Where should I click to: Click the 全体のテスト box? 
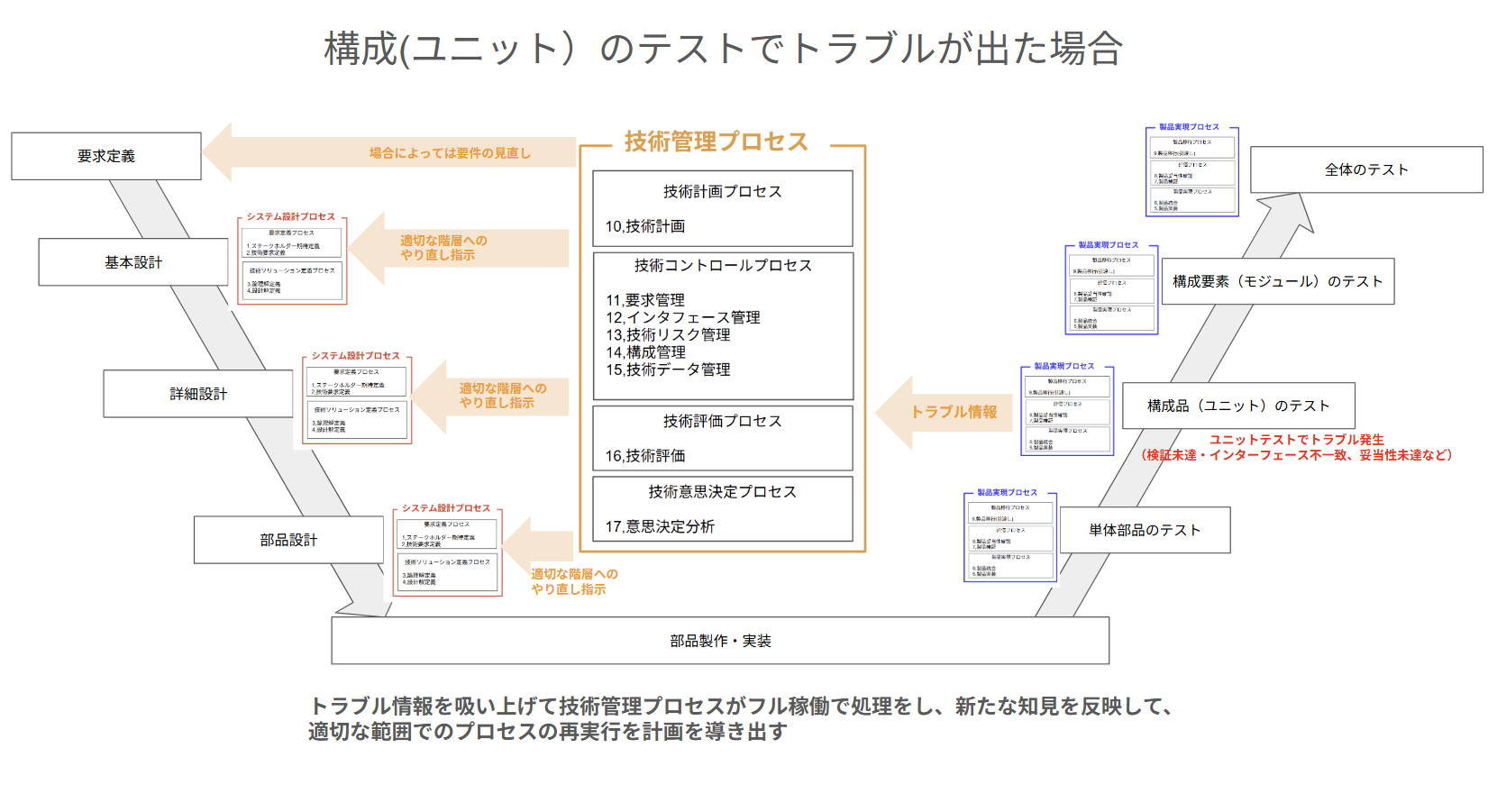coord(1366,169)
